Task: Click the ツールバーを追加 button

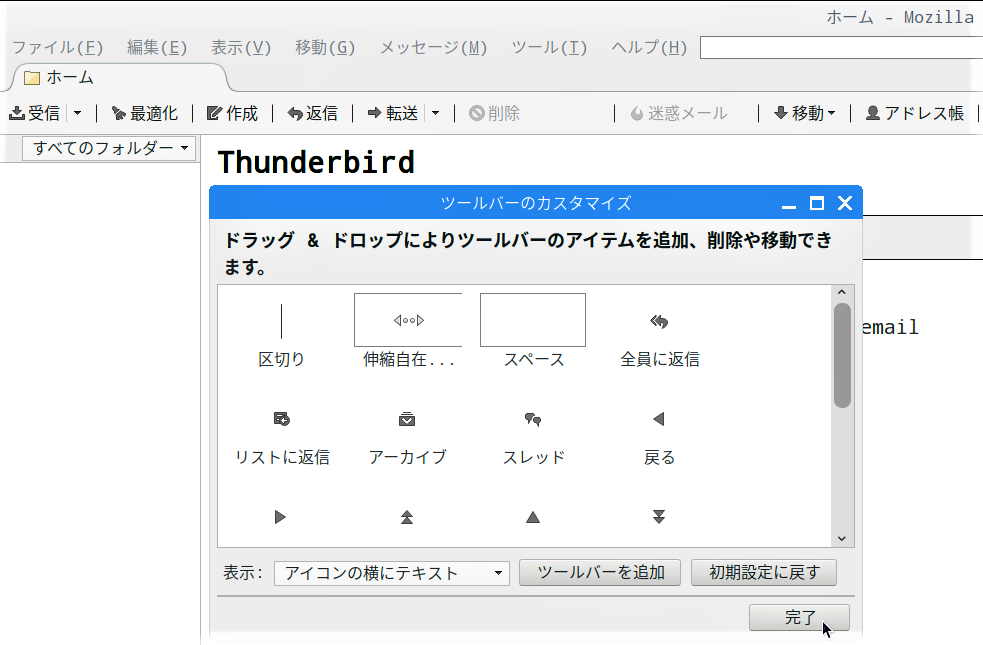Action: (x=600, y=572)
